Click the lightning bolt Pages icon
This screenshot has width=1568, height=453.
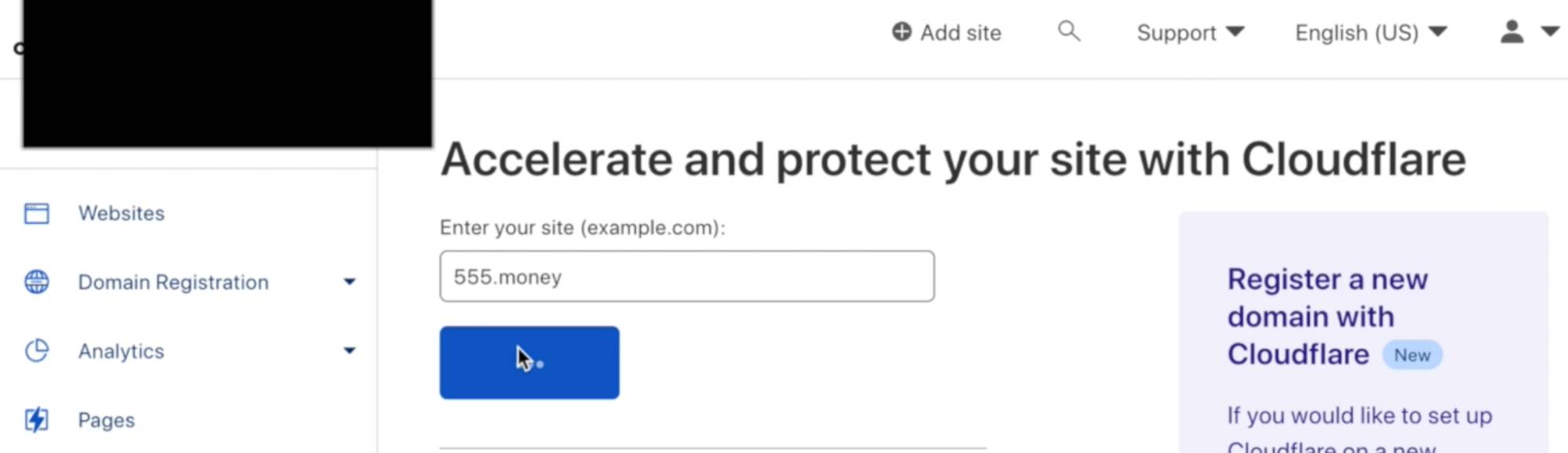(x=36, y=420)
